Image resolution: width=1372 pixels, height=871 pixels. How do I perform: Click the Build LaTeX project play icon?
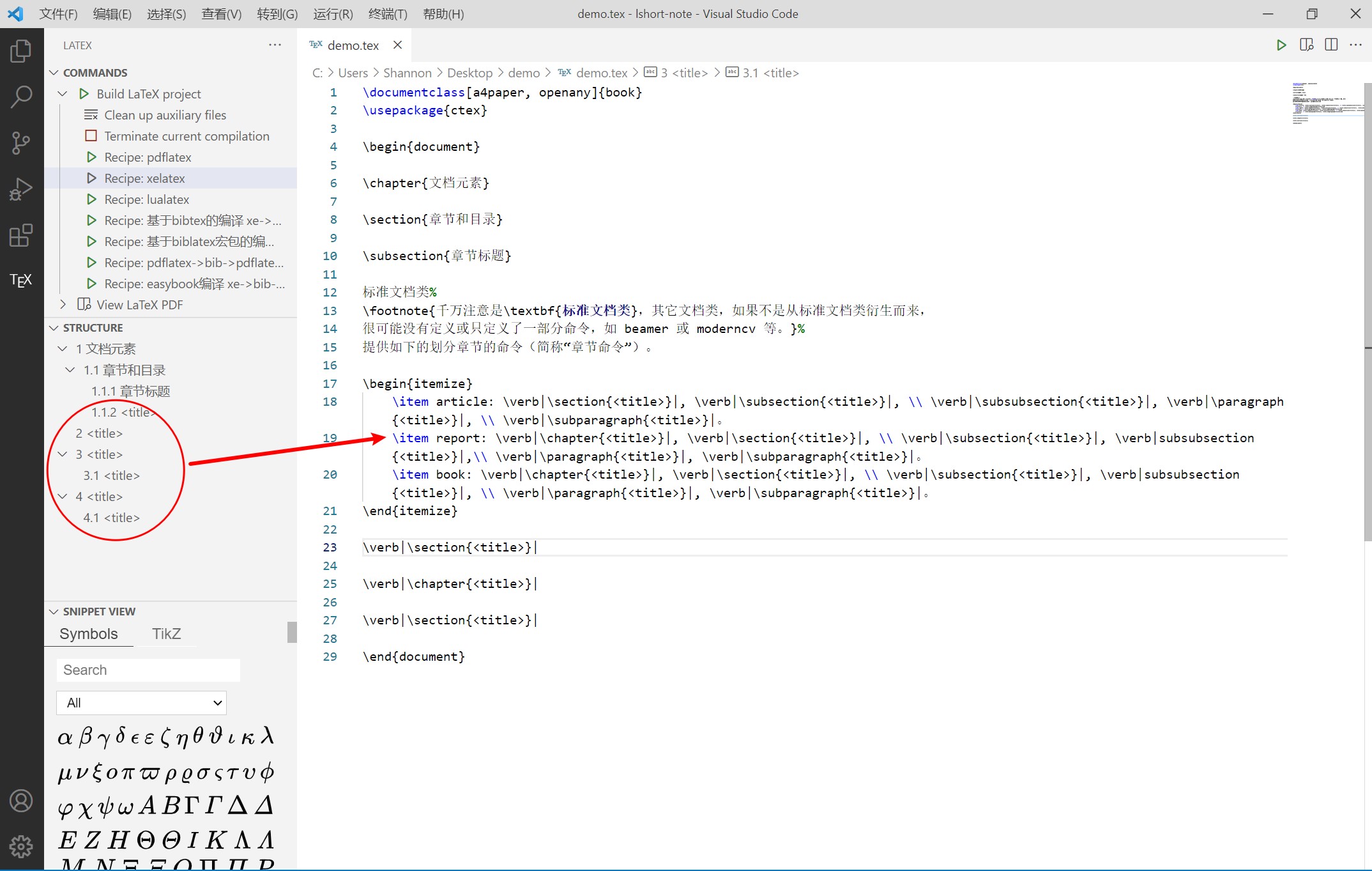pos(84,93)
